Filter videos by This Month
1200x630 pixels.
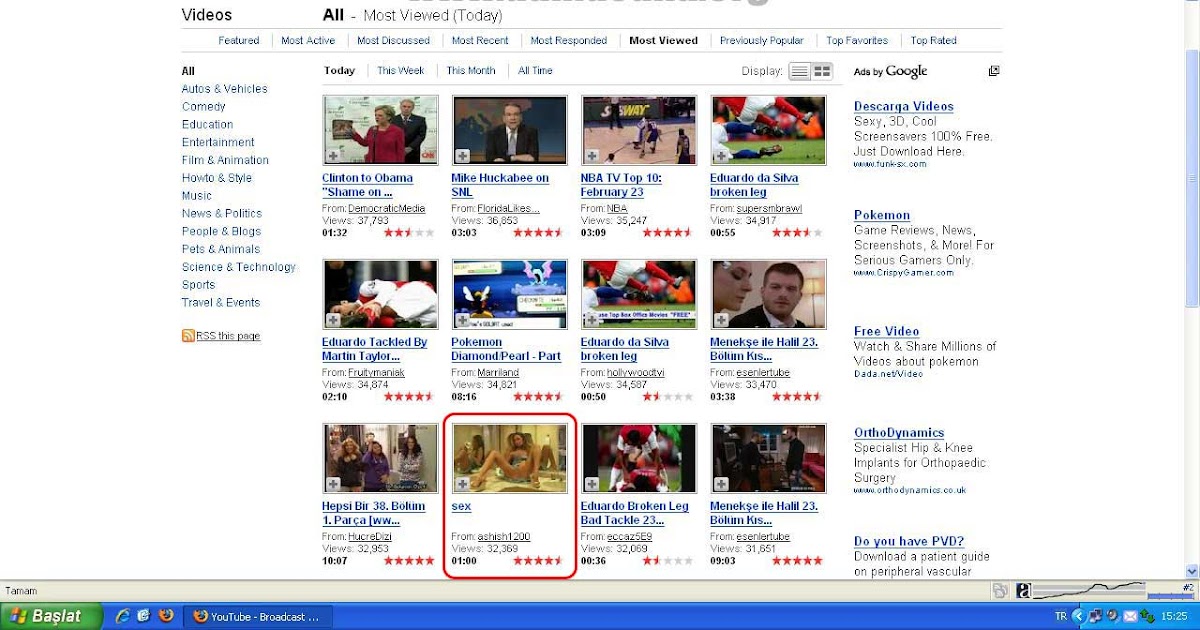(471, 71)
